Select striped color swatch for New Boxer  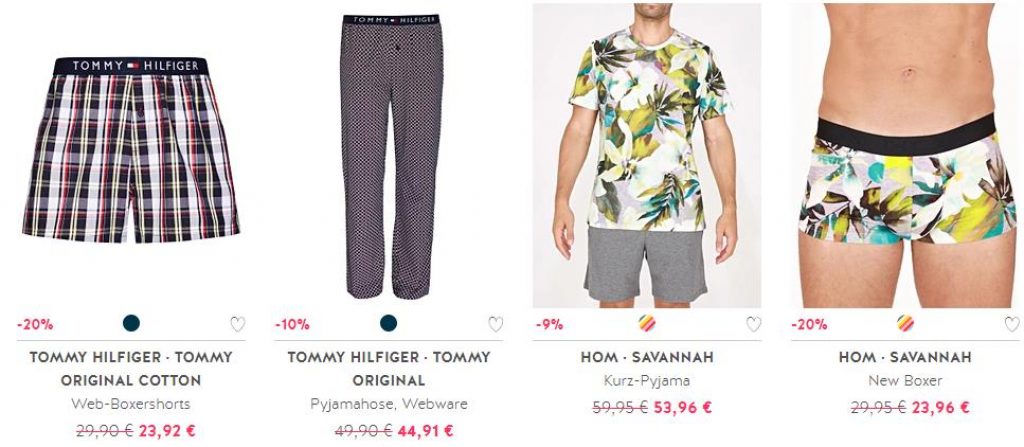click(x=905, y=323)
